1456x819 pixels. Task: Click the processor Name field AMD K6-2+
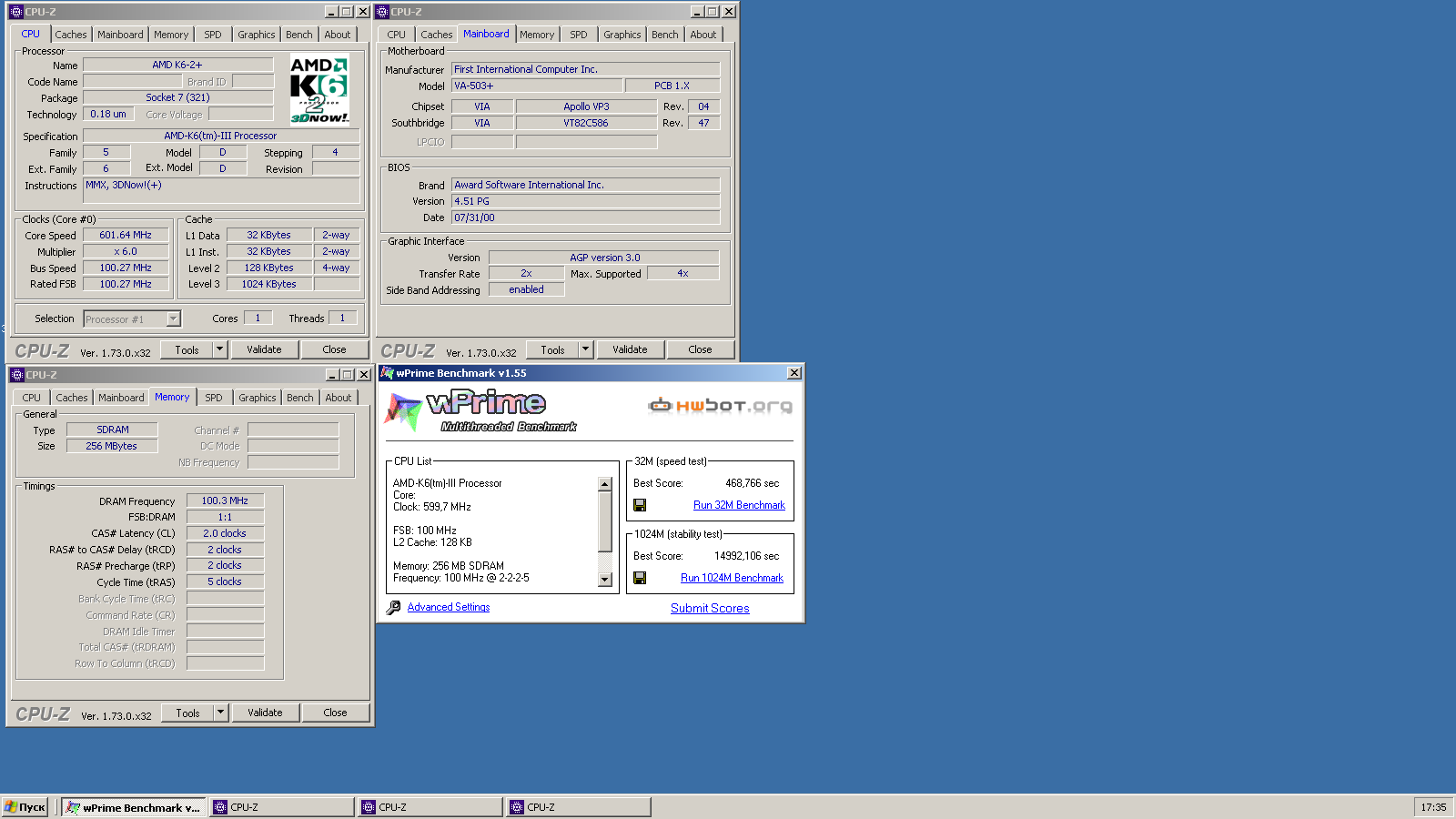pyautogui.click(x=177, y=65)
